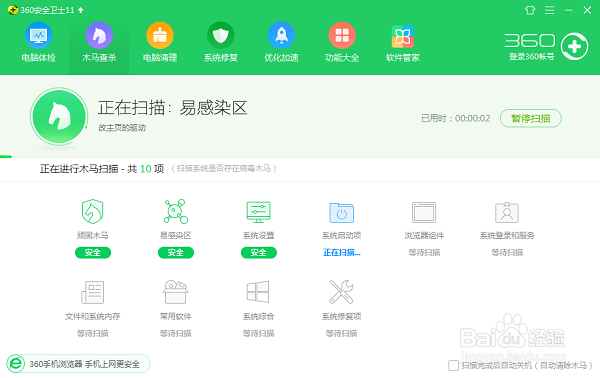Click the 系统综合 Windows logo icon
The height and width of the screenshot is (378, 600).
tap(258, 292)
